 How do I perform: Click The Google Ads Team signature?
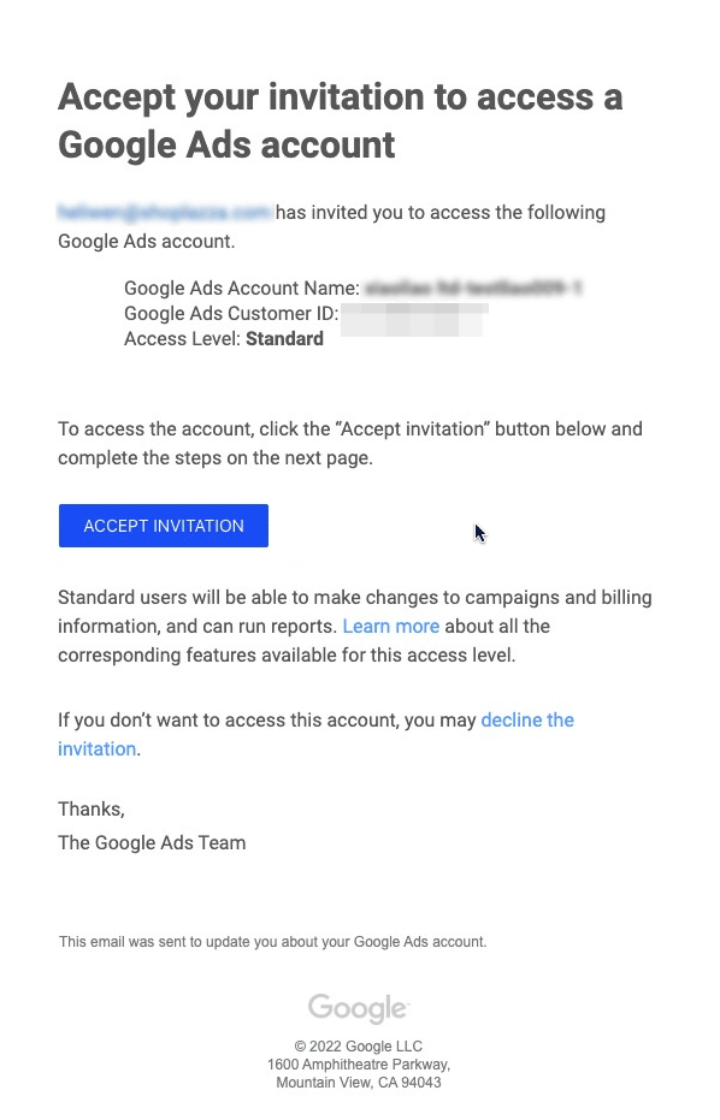[x=152, y=843]
